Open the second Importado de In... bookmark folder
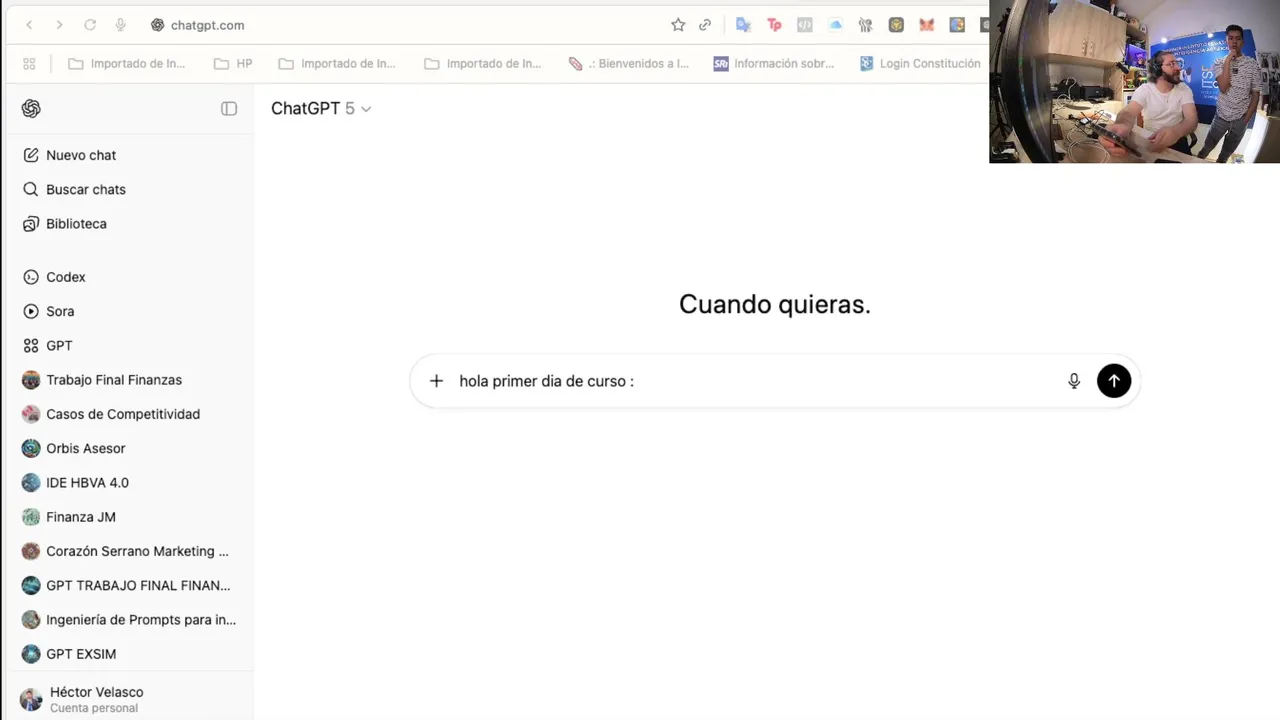Viewport: 1280px width, 720px height. [337, 63]
